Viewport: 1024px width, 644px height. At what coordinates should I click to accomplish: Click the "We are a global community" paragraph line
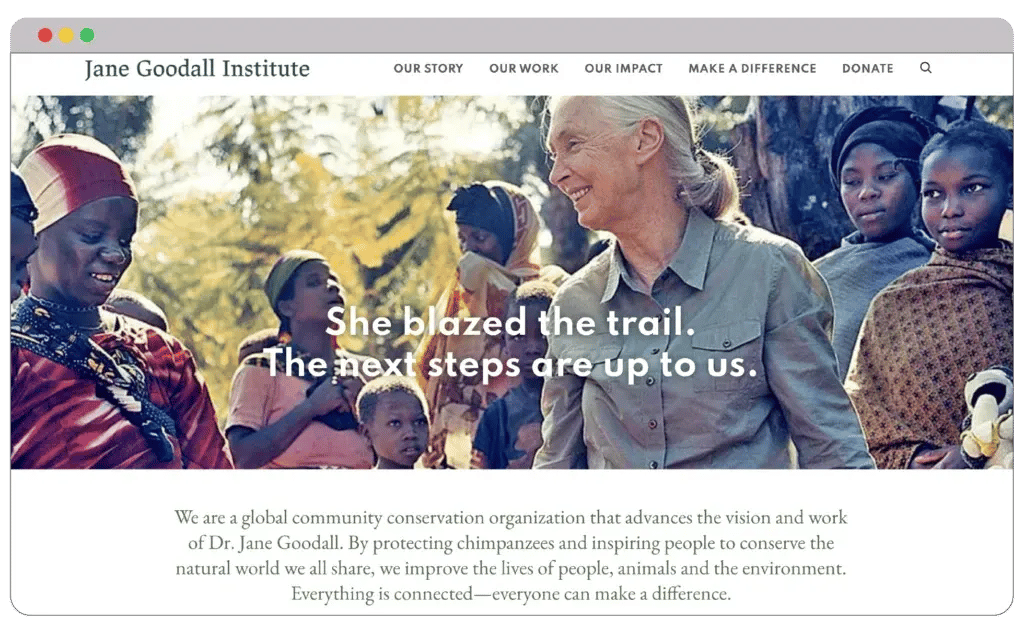511,517
